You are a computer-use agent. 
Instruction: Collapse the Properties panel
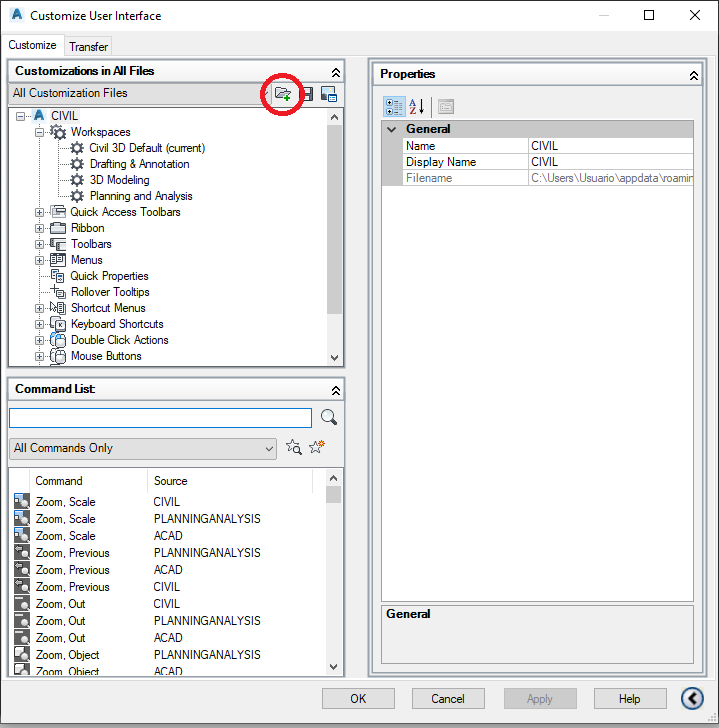click(693, 75)
